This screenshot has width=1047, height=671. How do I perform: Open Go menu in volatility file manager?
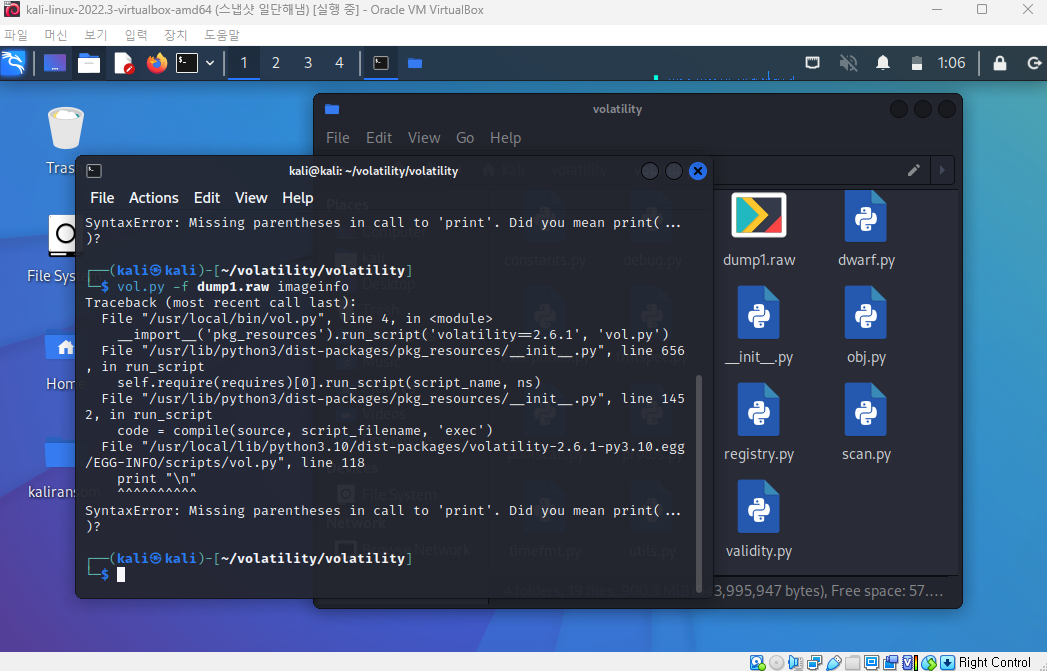click(465, 138)
